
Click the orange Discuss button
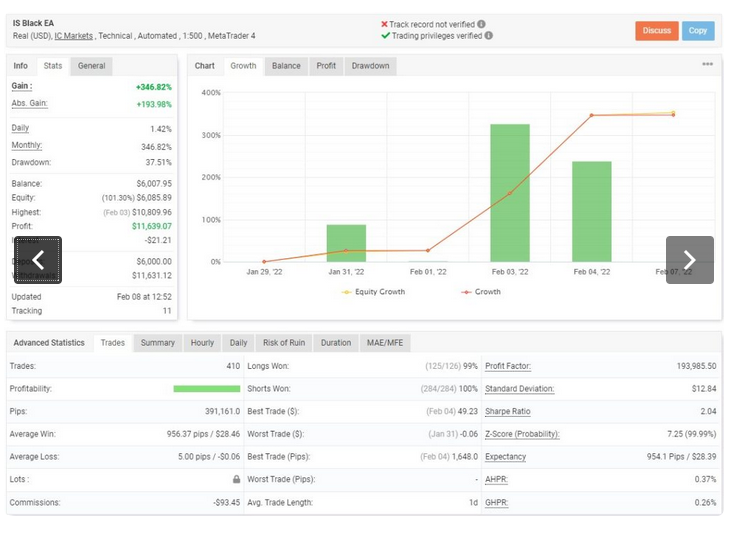coord(657,31)
